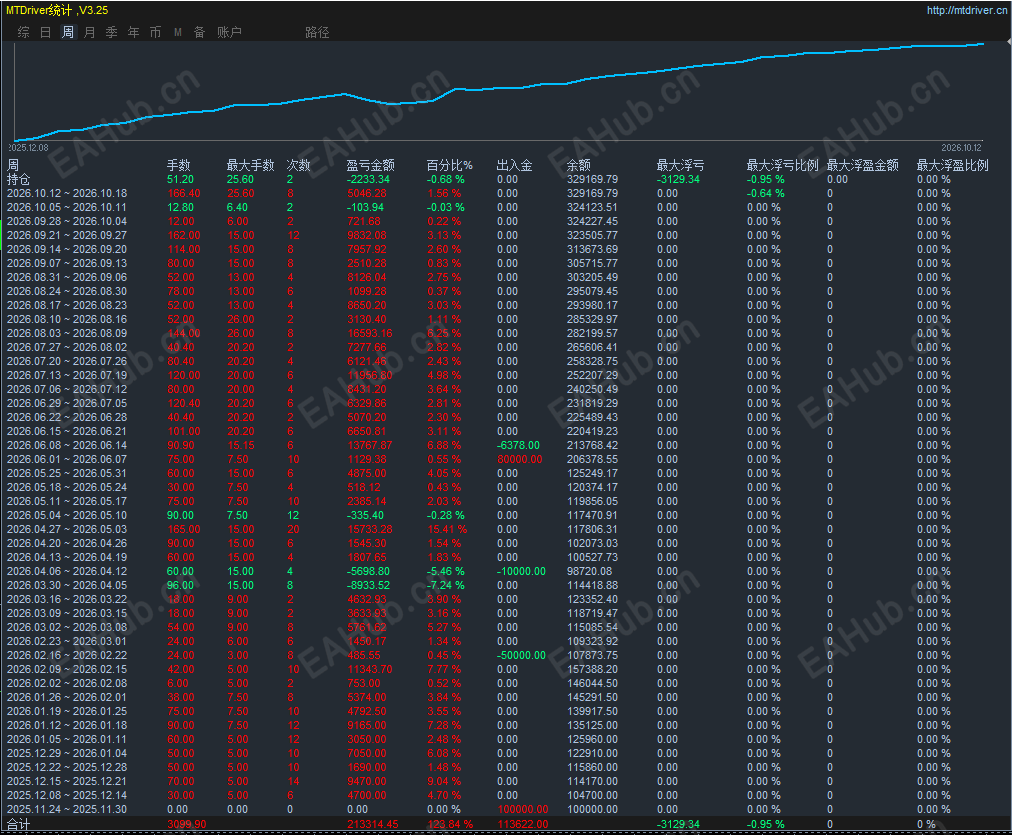Click the 百分比% column header
The height and width of the screenshot is (835, 1012).
coord(450,165)
